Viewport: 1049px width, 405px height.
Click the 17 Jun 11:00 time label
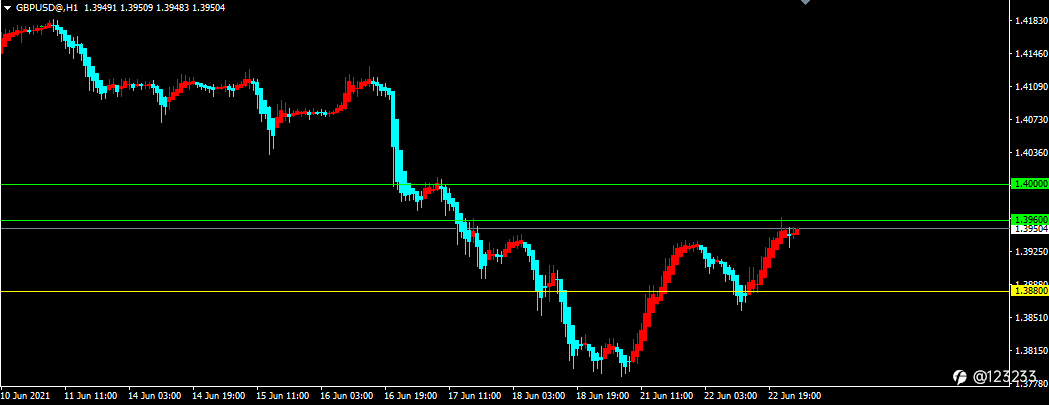coord(475,396)
